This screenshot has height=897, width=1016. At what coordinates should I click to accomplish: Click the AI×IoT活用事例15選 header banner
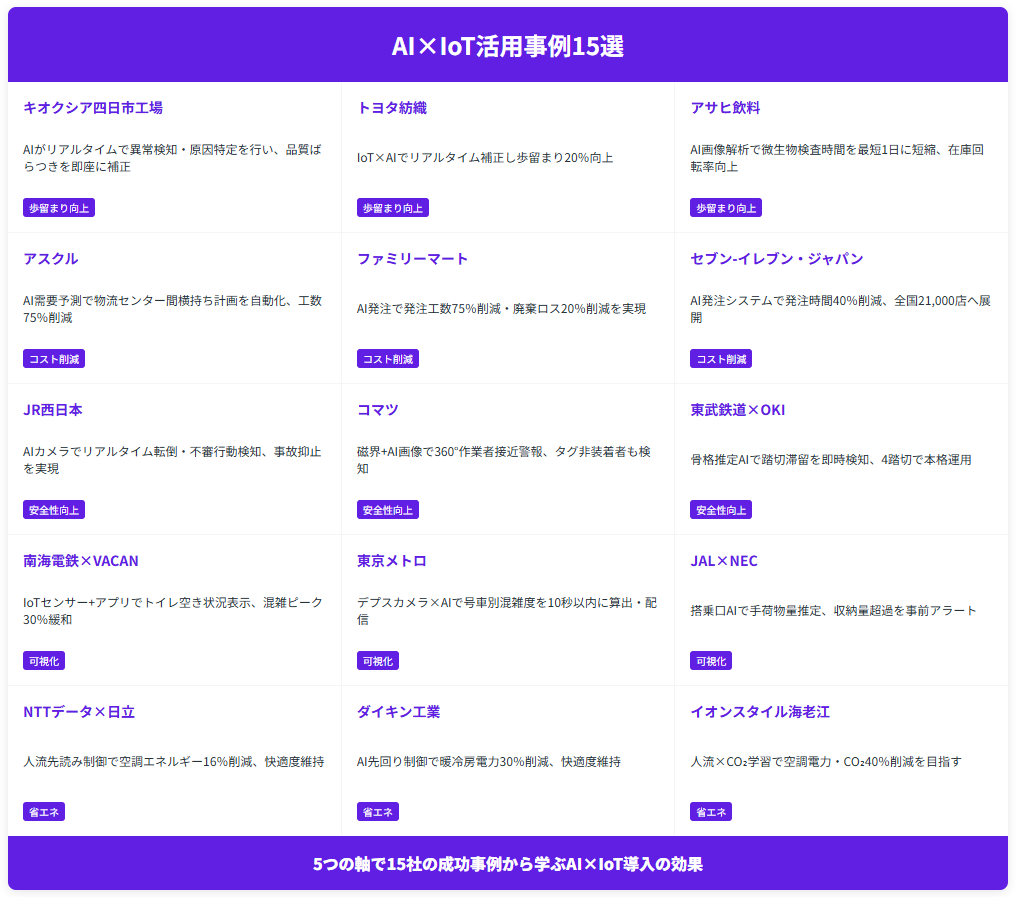508,46
